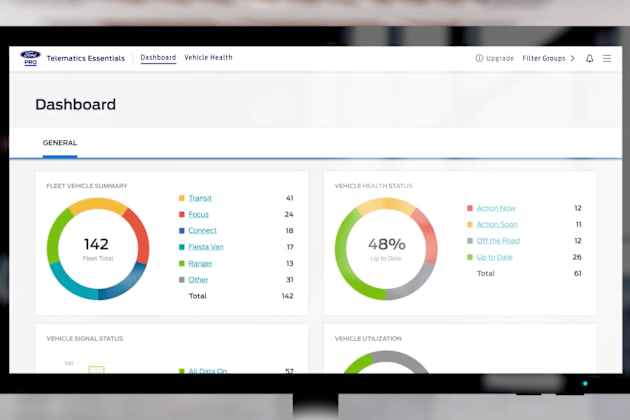This screenshot has width=630, height=420.
Task: Open the Focus vehicle link
Action: [198, 214]
